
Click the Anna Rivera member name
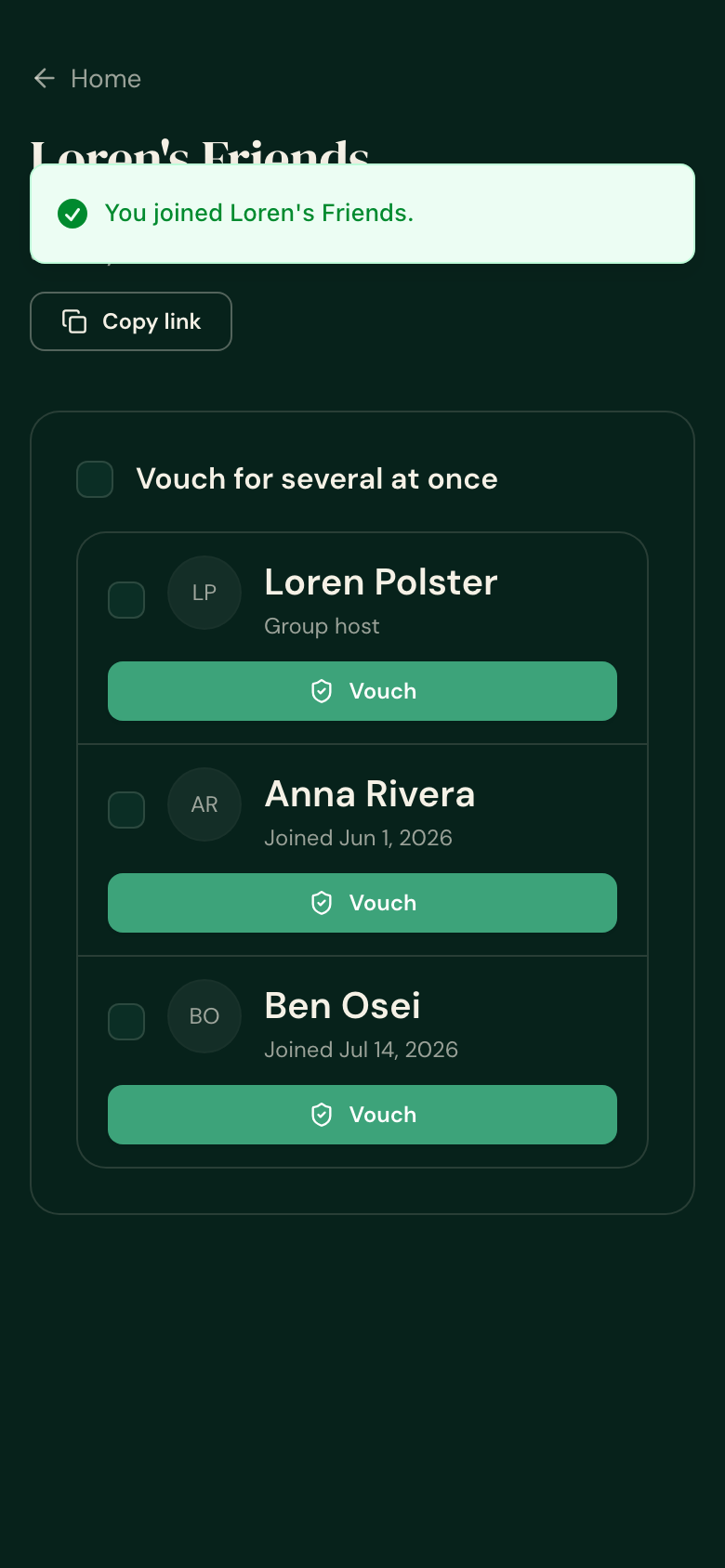click(370, 794)
